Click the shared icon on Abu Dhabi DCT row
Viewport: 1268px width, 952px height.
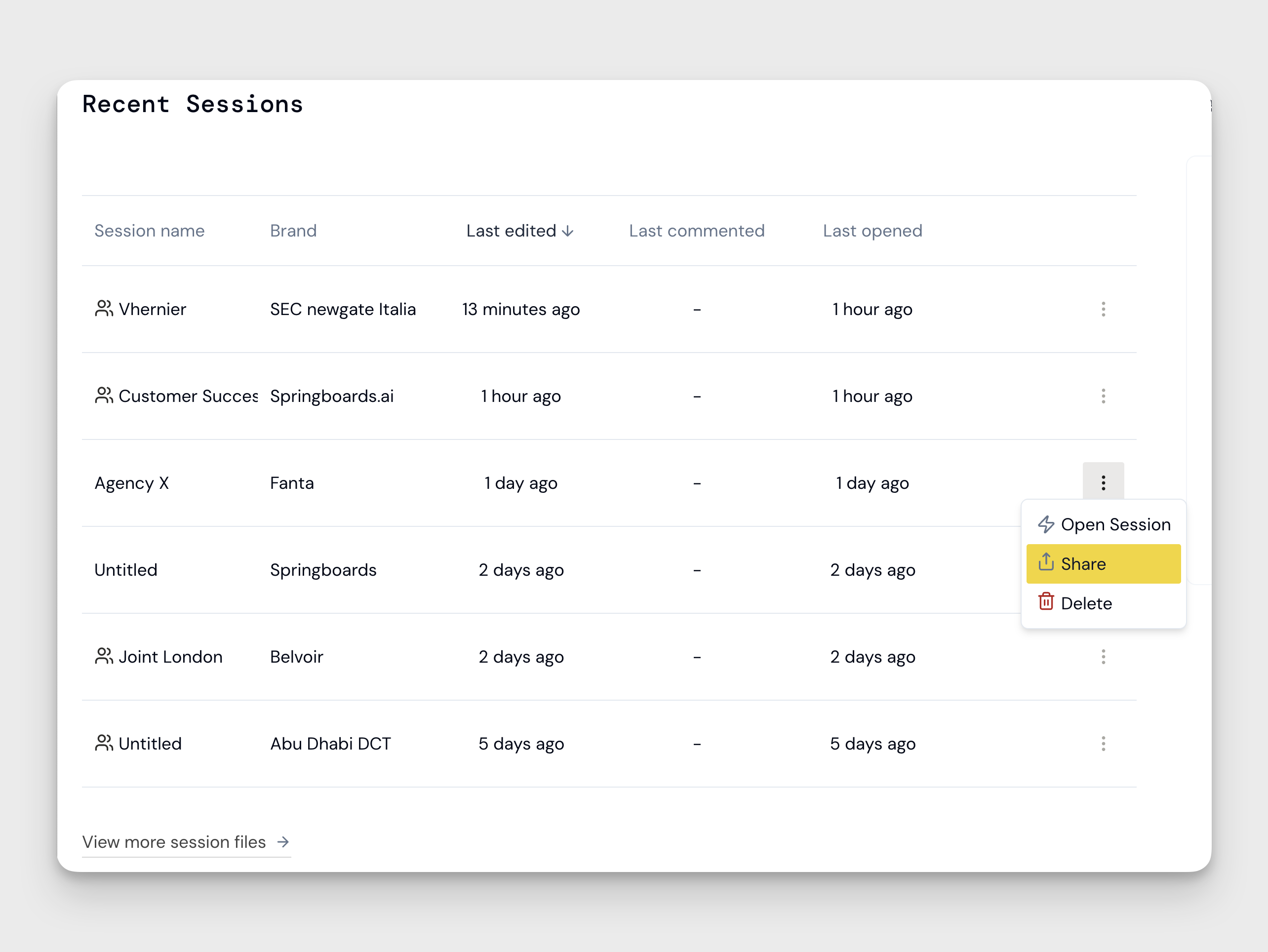pyautogui.click(x=104, y=744)
